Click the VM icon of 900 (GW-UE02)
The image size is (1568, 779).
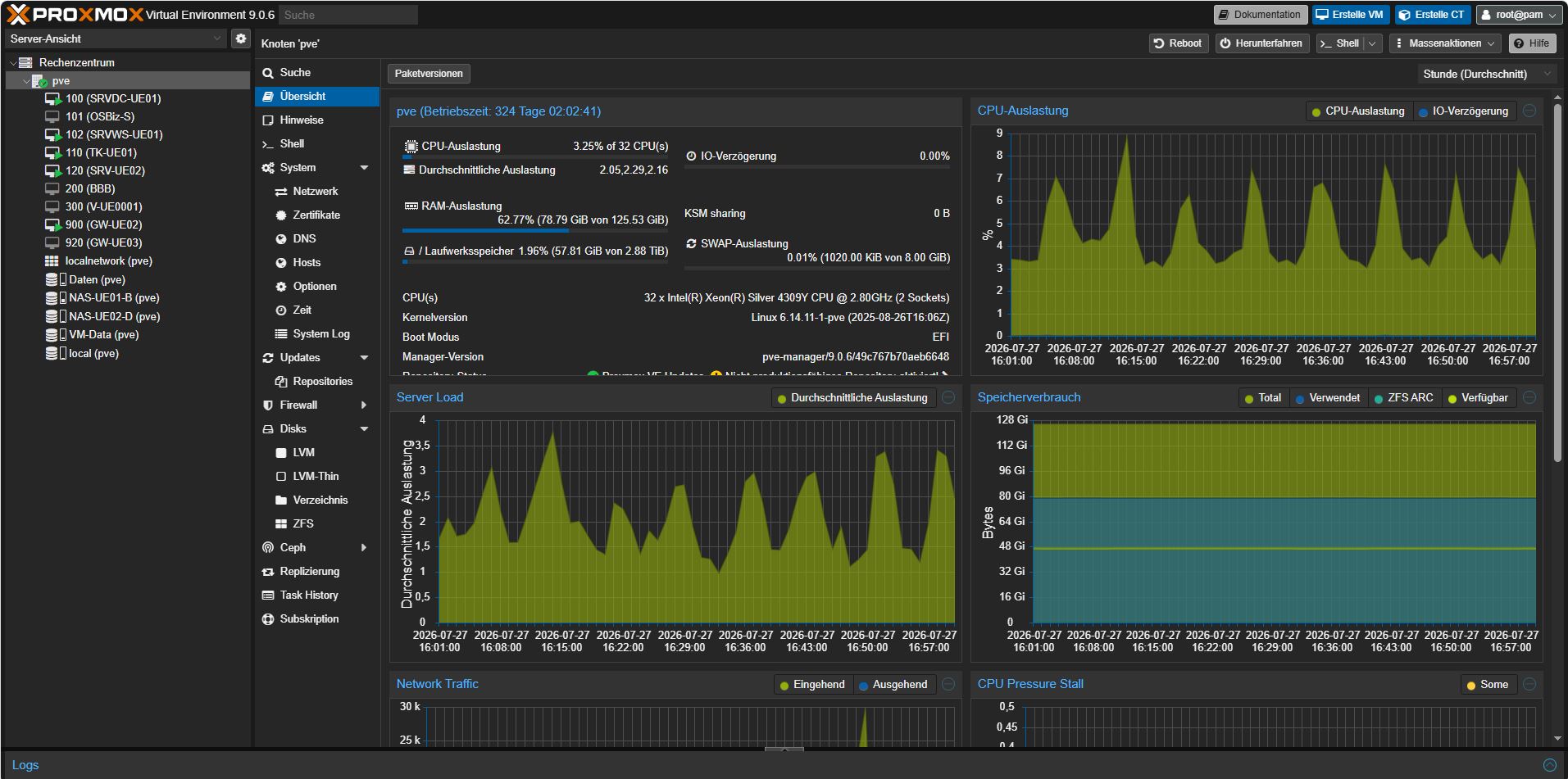[52, 224]
